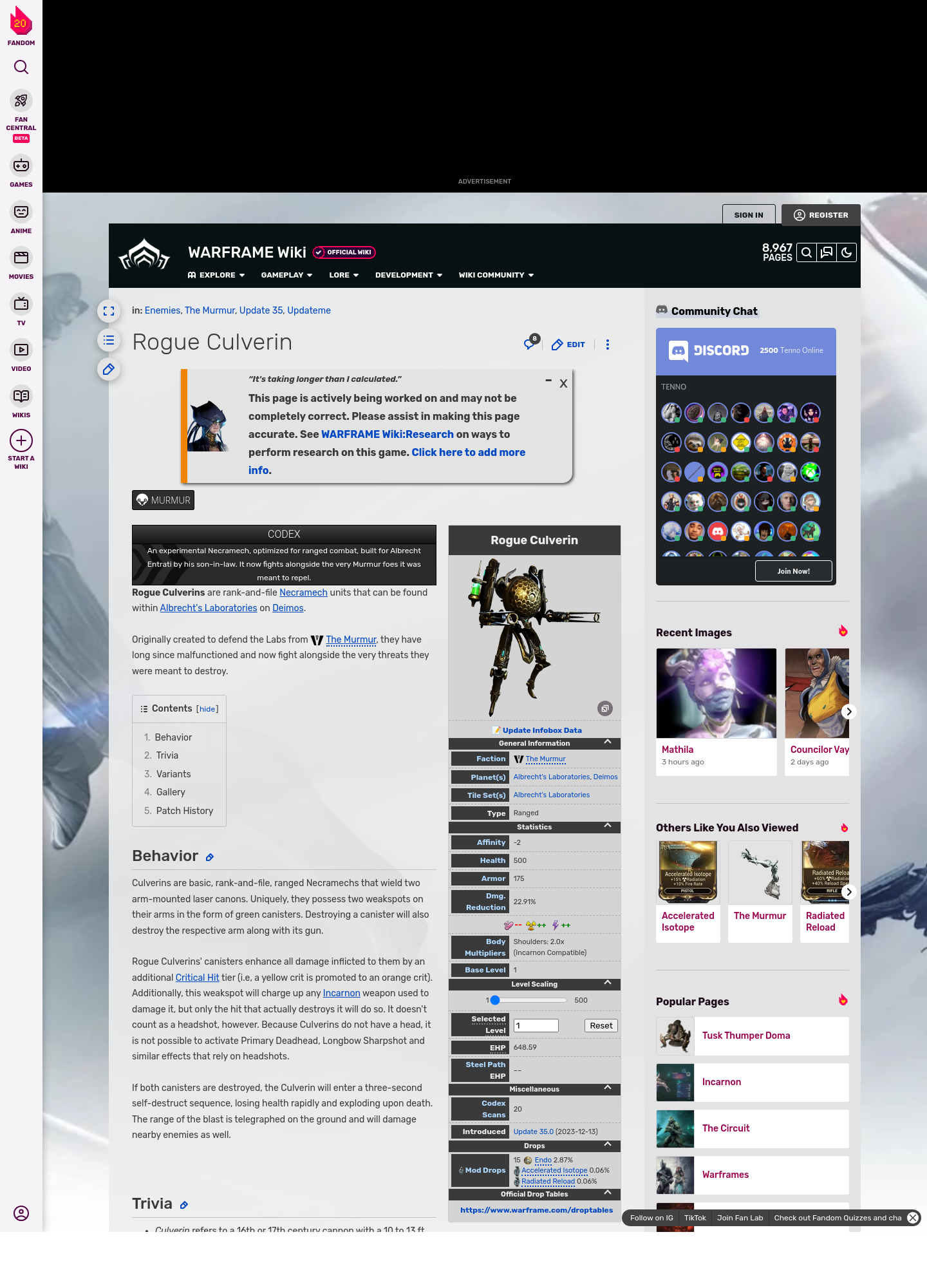Edit the Trivia section pencil icon
Viewport: 927px width, 1288px height.
[x=184, y=1205]
